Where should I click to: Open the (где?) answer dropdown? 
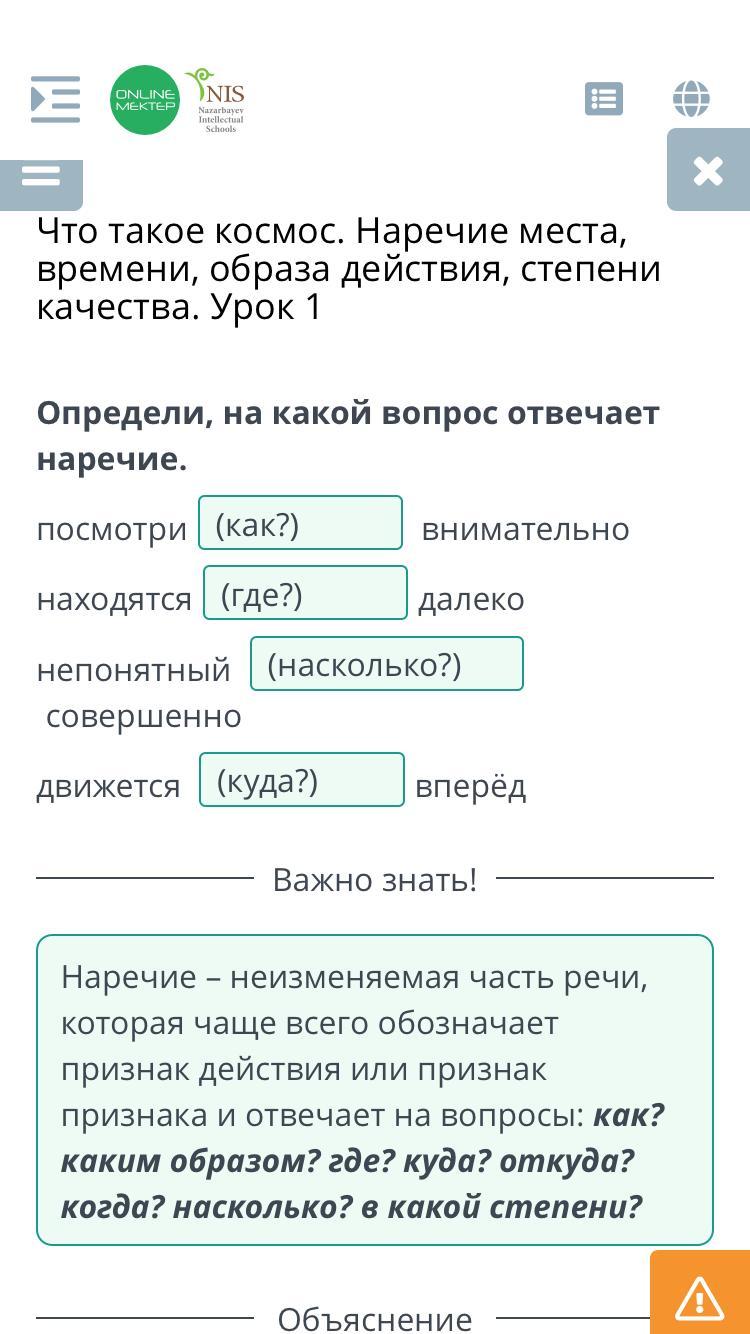[305, 594]
